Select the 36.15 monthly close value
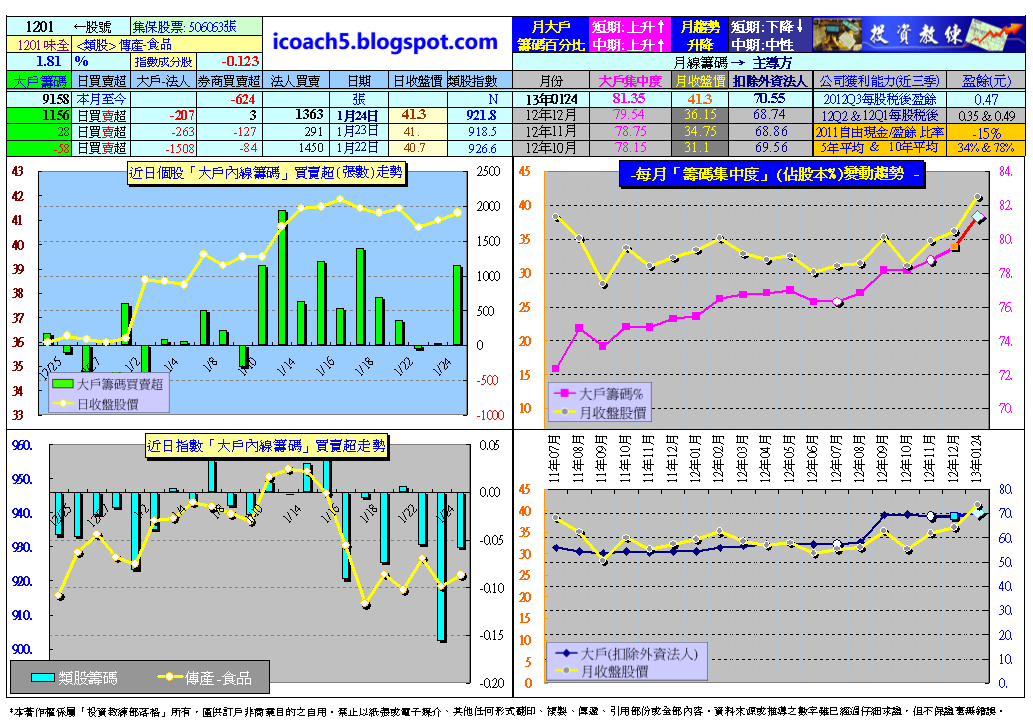This screenshot has width=1033, height=723. [x=700, y=115]
